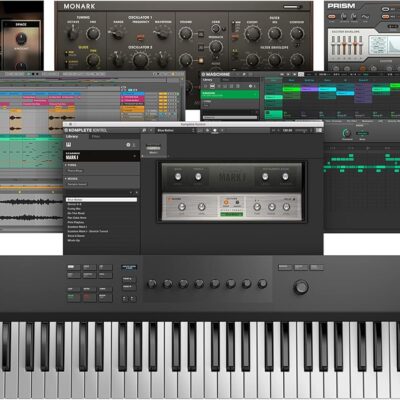Toggle the orange button under PRISM logo
The image size is (400, 400).
click(x=332, y=16)
